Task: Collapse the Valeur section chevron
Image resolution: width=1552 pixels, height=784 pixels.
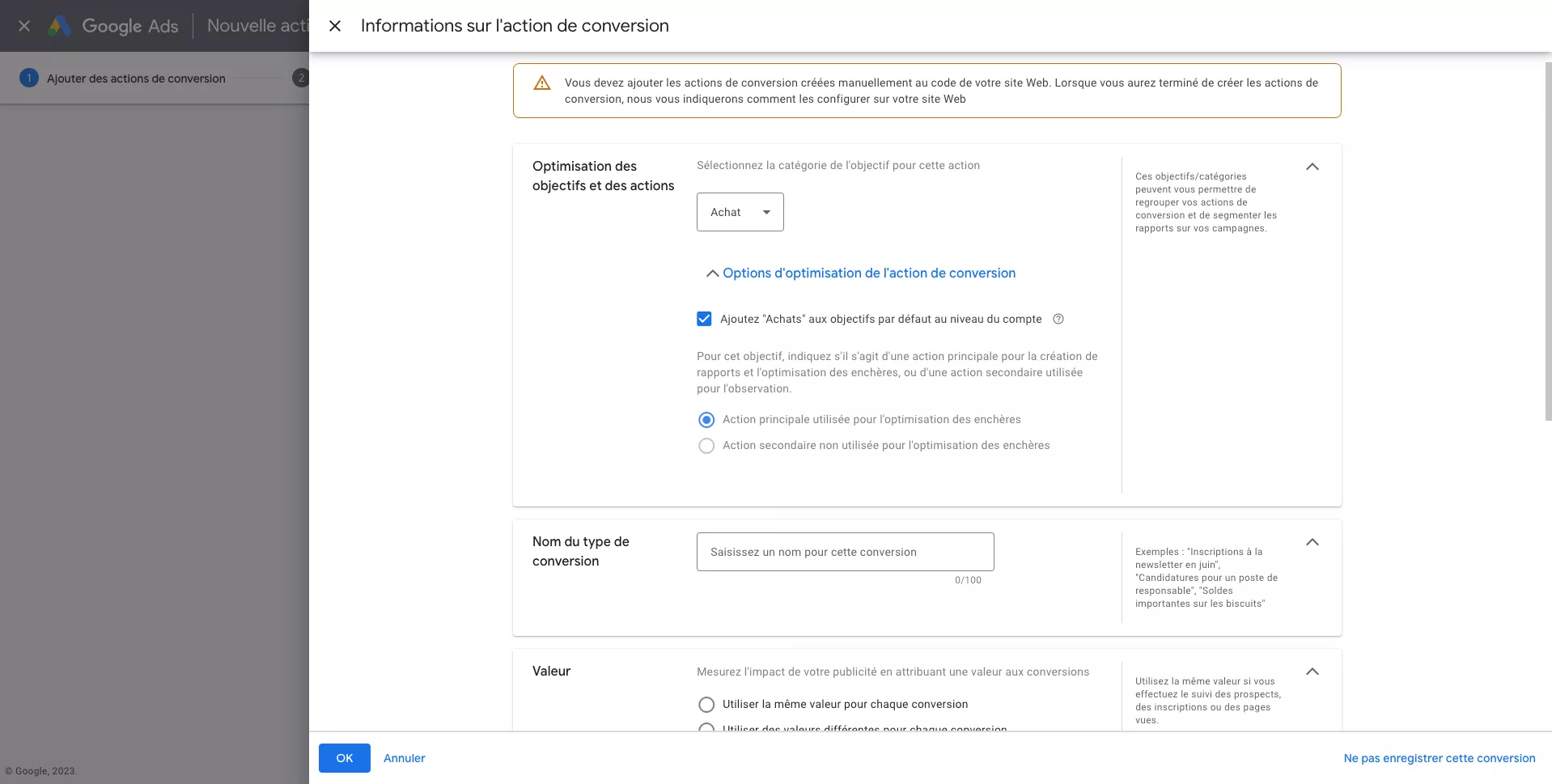Action: pos(1312,672)
